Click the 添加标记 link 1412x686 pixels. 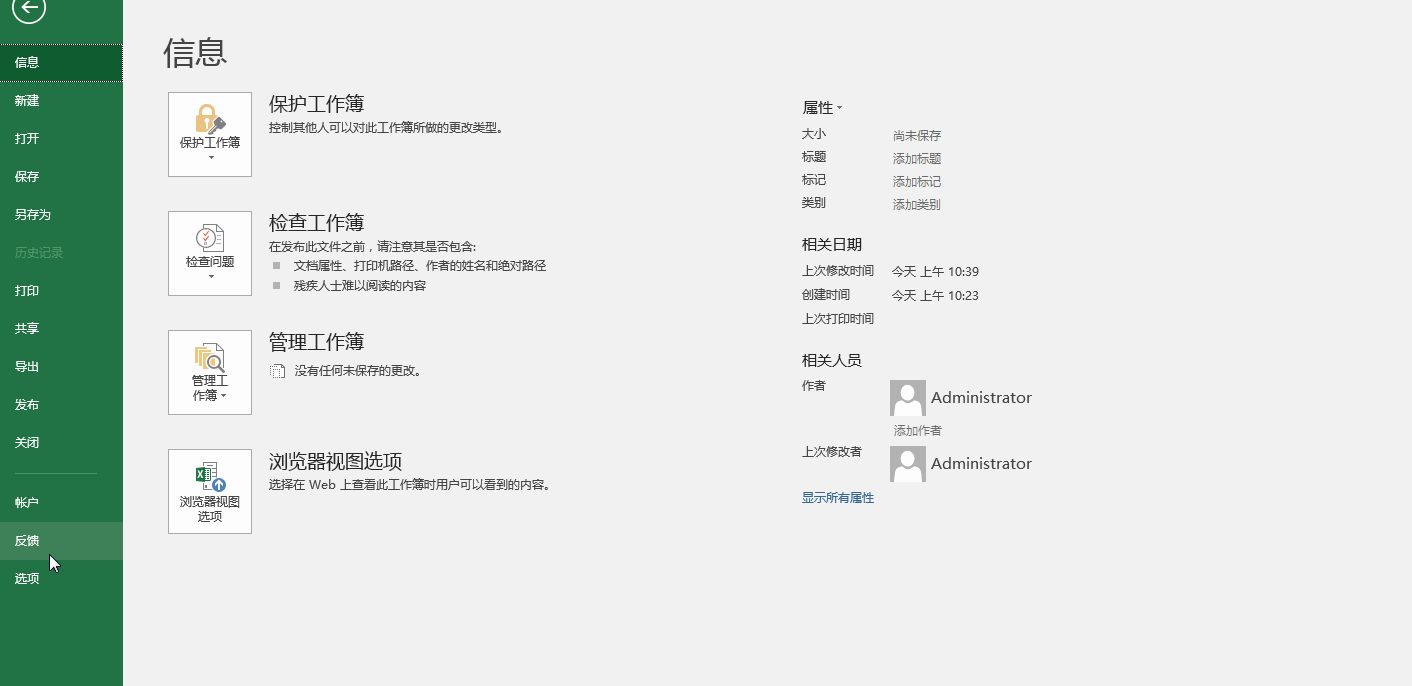[917, 180]
